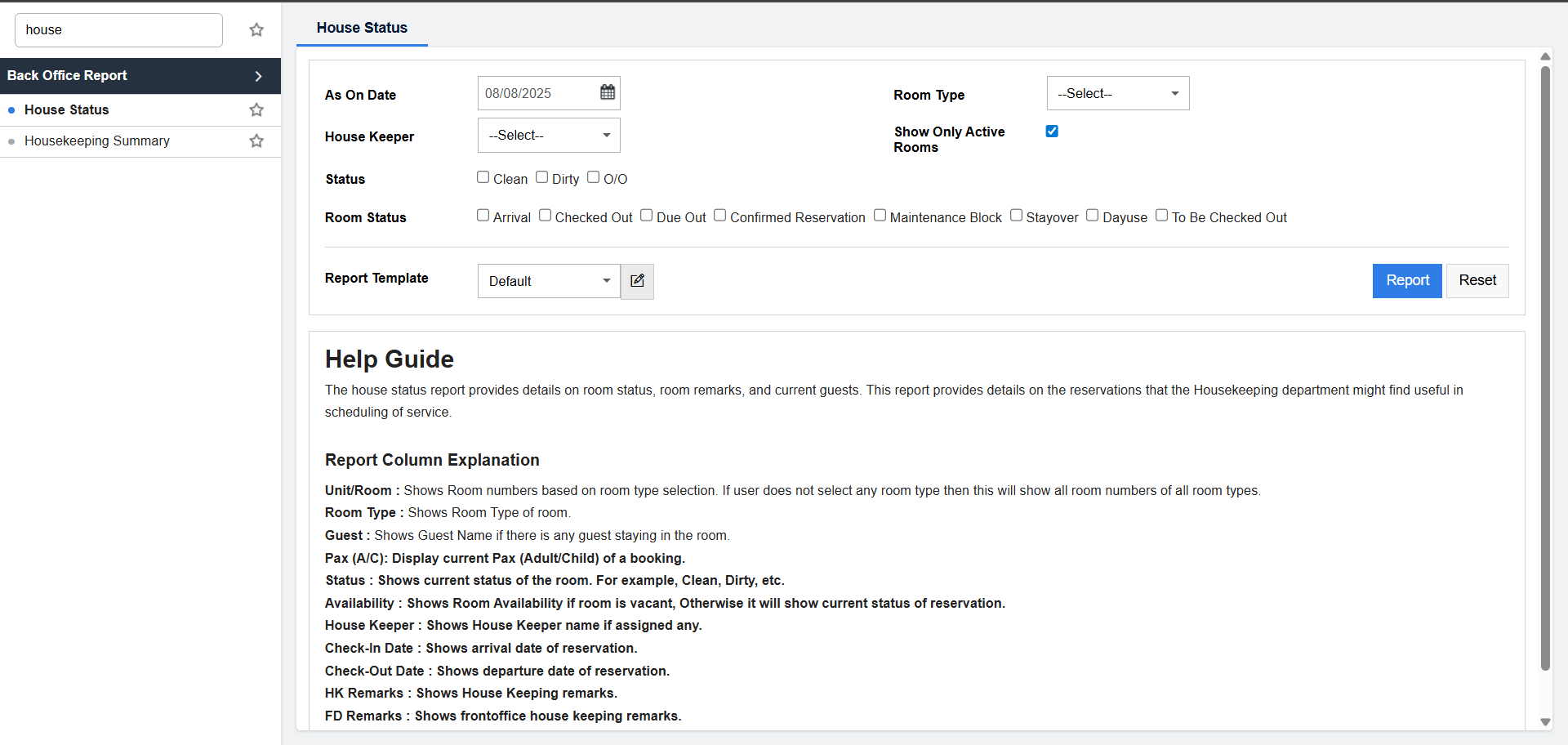1568x745 pixels.
Task: Click the search field containing 'house'
Action: point(118,30)
